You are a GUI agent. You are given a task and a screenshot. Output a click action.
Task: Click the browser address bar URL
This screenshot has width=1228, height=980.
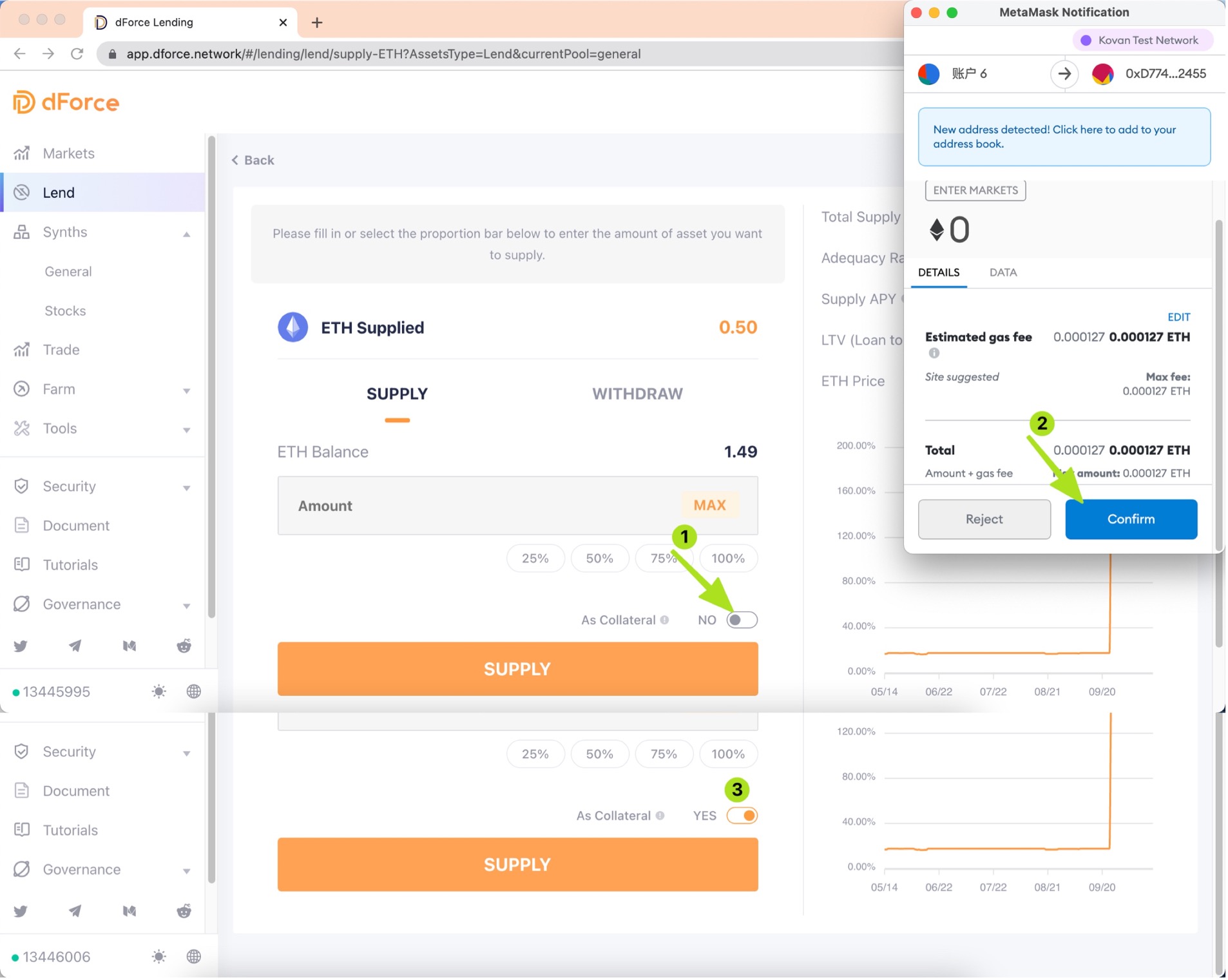point(383,54)
